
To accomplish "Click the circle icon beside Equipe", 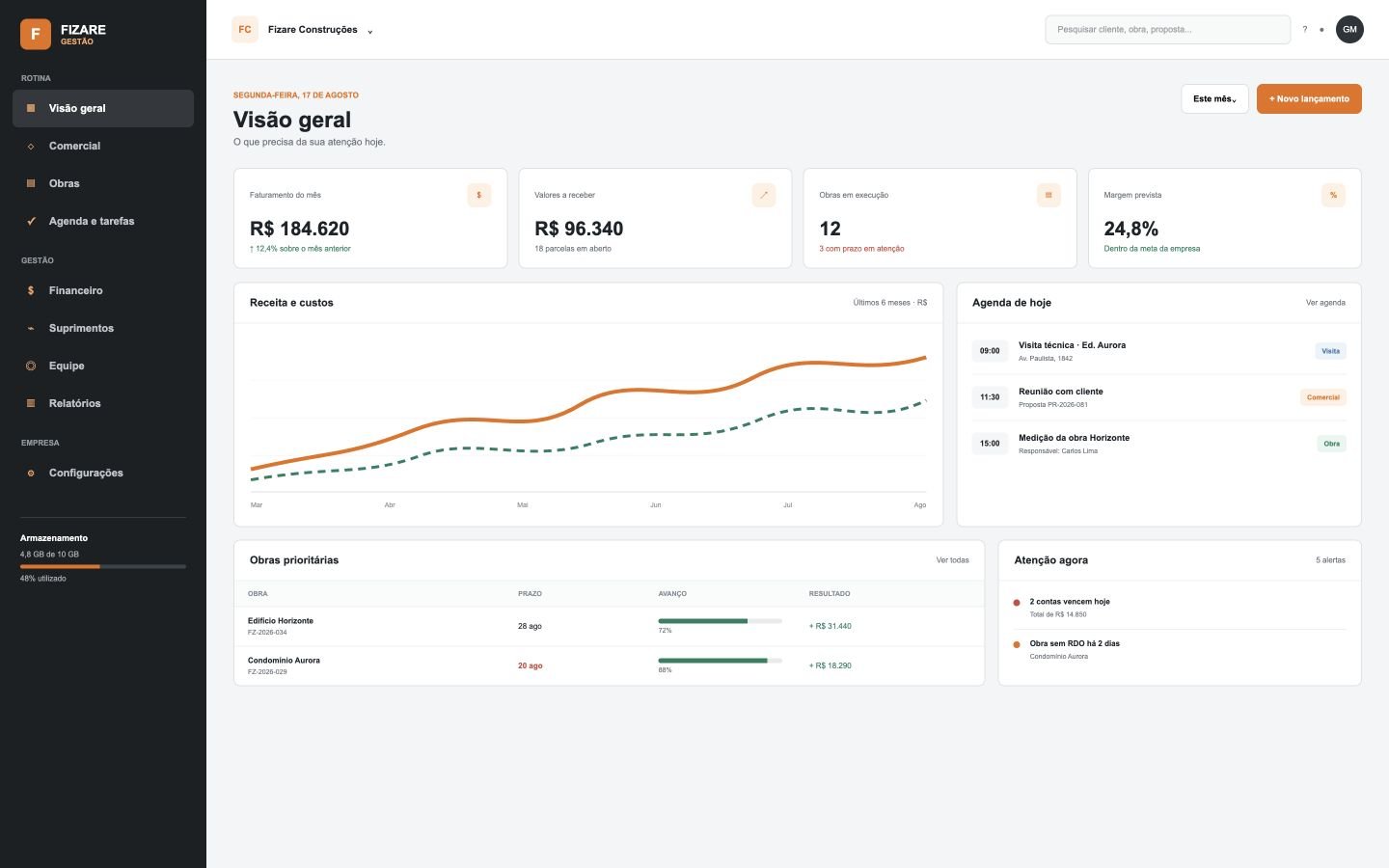I will tap(31, 366).
